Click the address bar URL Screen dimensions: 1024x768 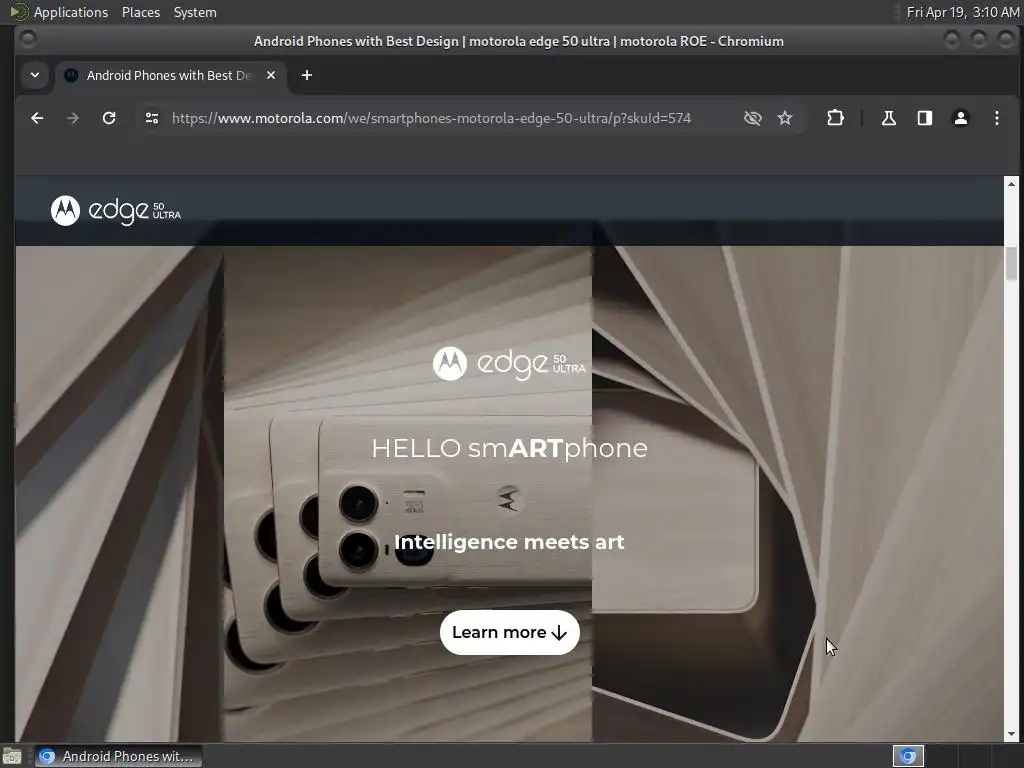pyautogui.click(x=431, y=118)
